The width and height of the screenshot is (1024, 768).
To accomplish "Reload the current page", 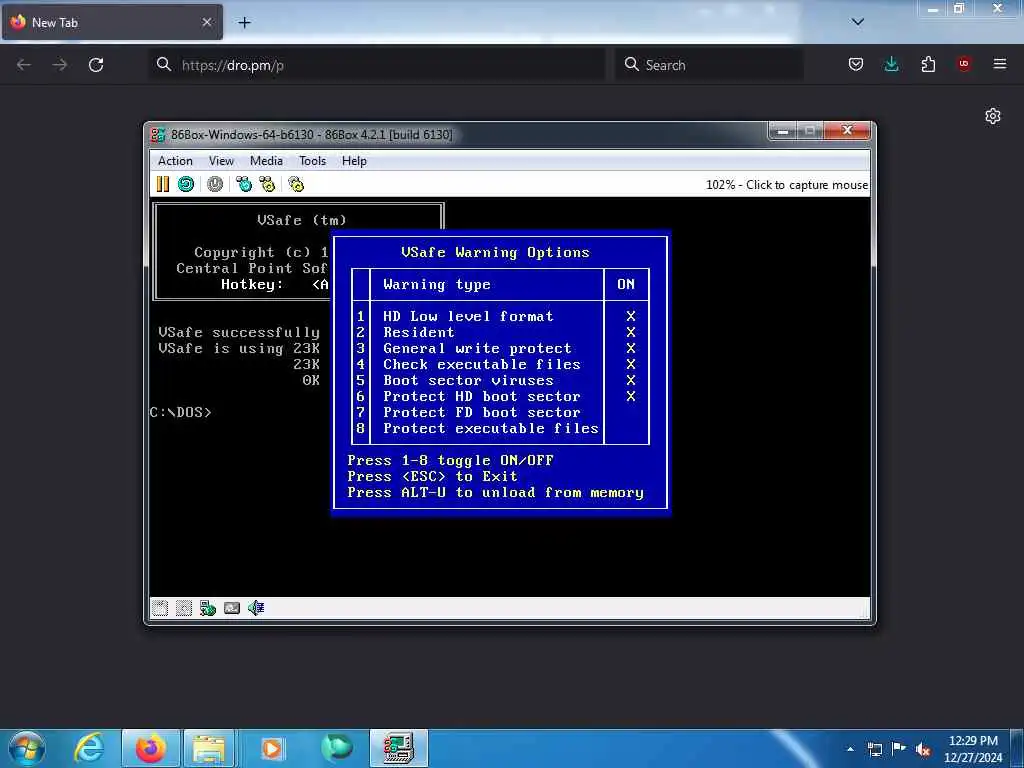I will [x=96, y=65].
